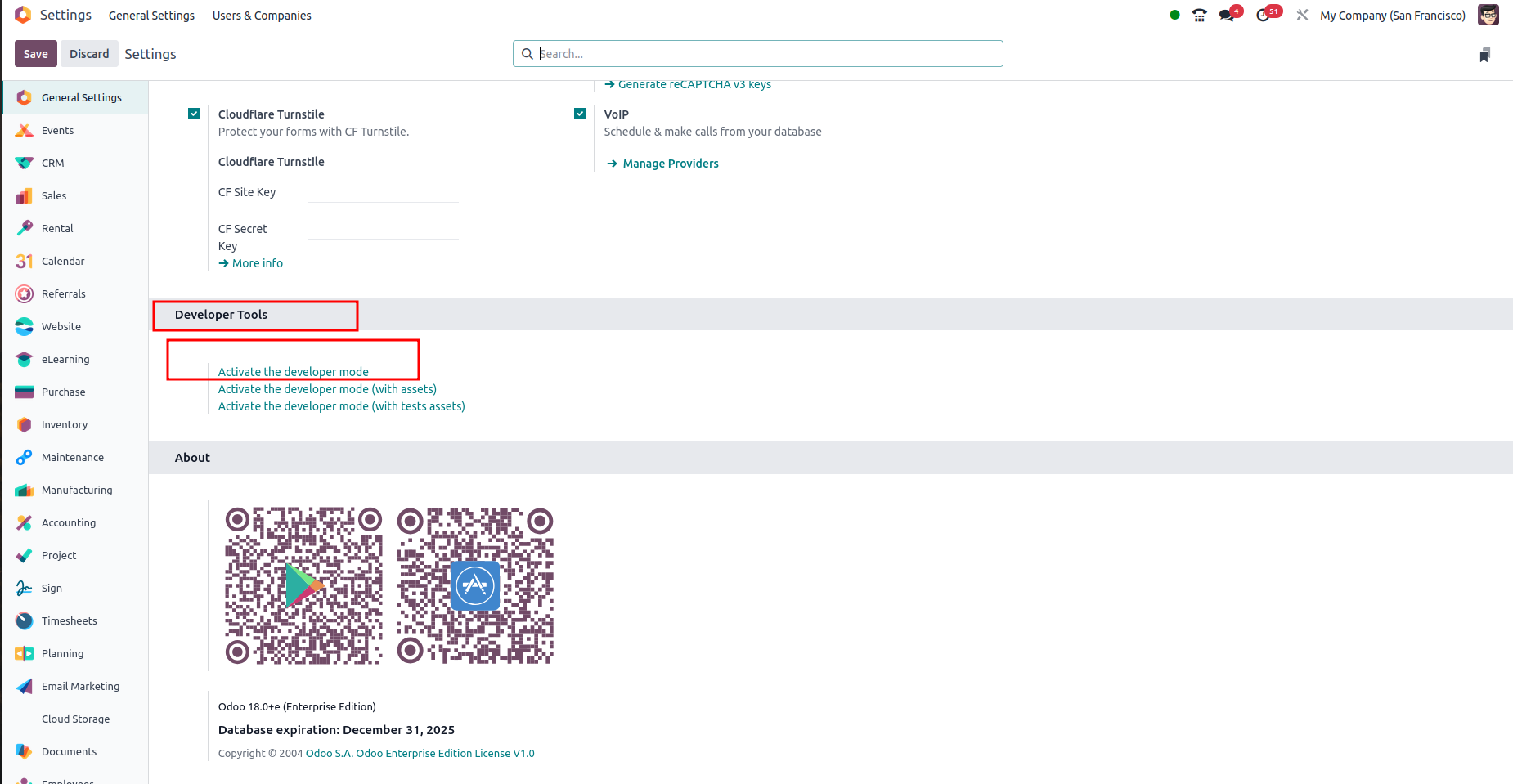Click the Discard button
The image size is (1513, 784).
click(x=89, y=54)
